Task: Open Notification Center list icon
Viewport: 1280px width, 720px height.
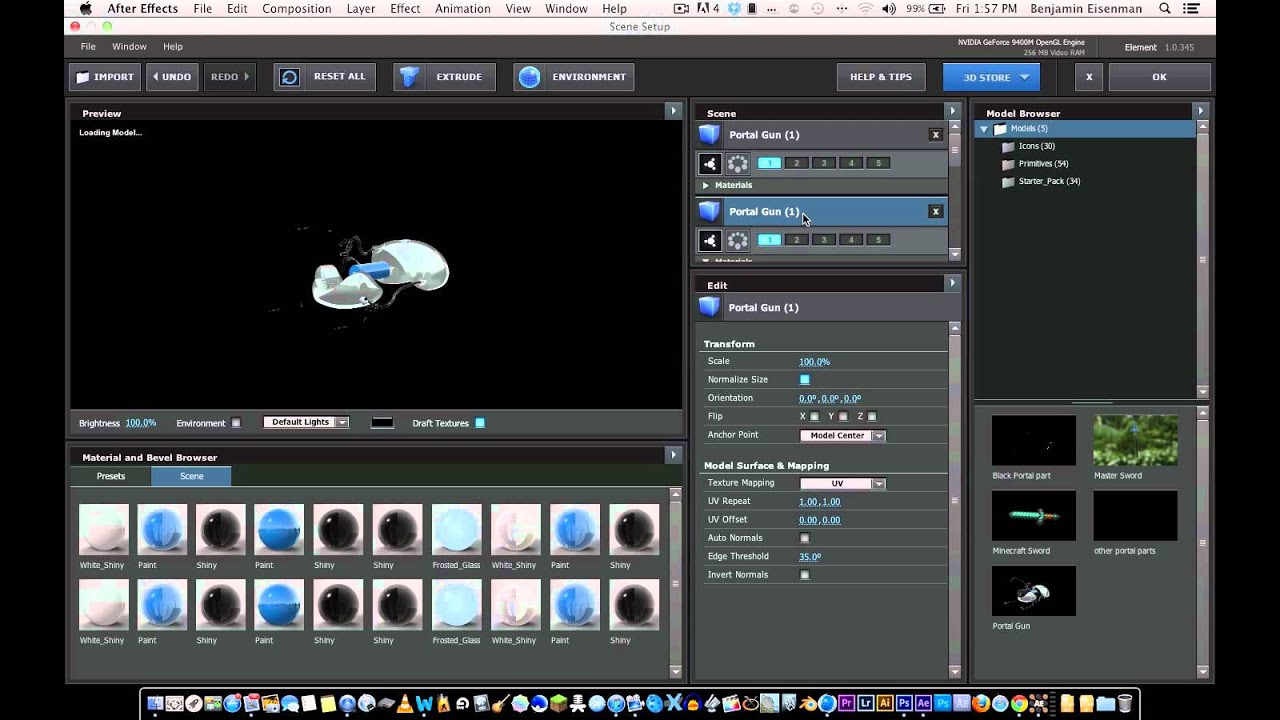Action: [x=1193, y=9]
